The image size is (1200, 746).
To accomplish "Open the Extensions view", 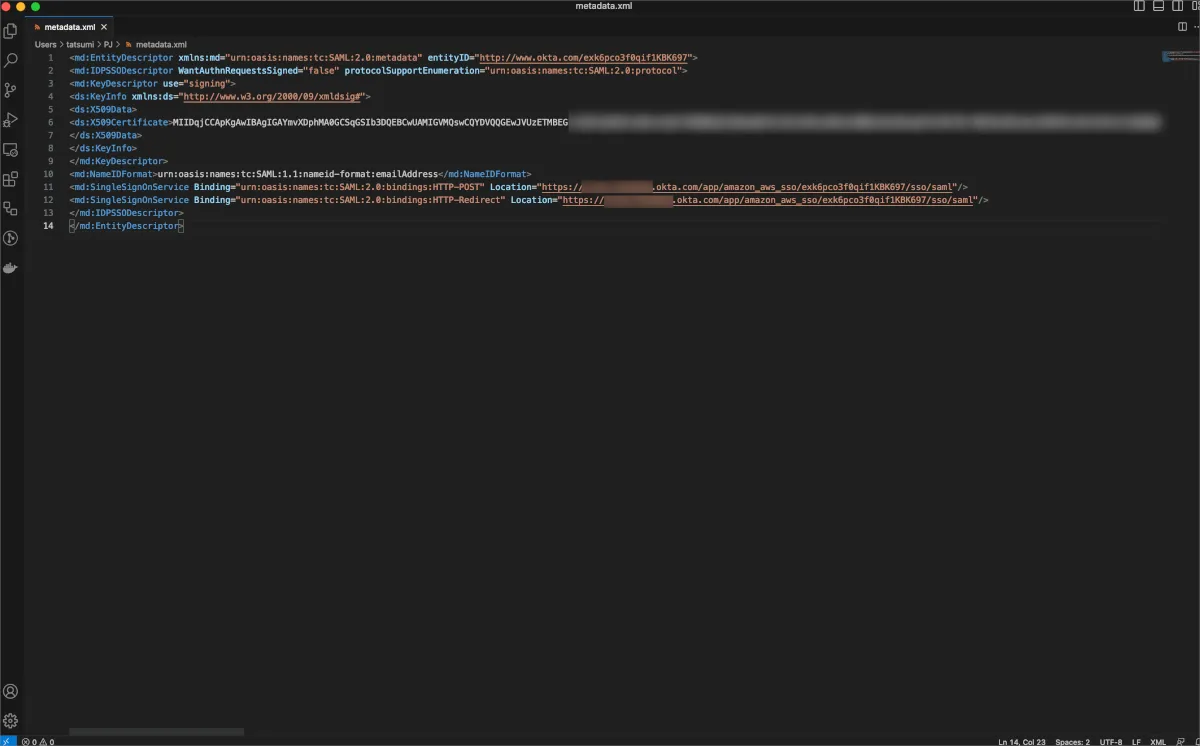I will [11, 180].
